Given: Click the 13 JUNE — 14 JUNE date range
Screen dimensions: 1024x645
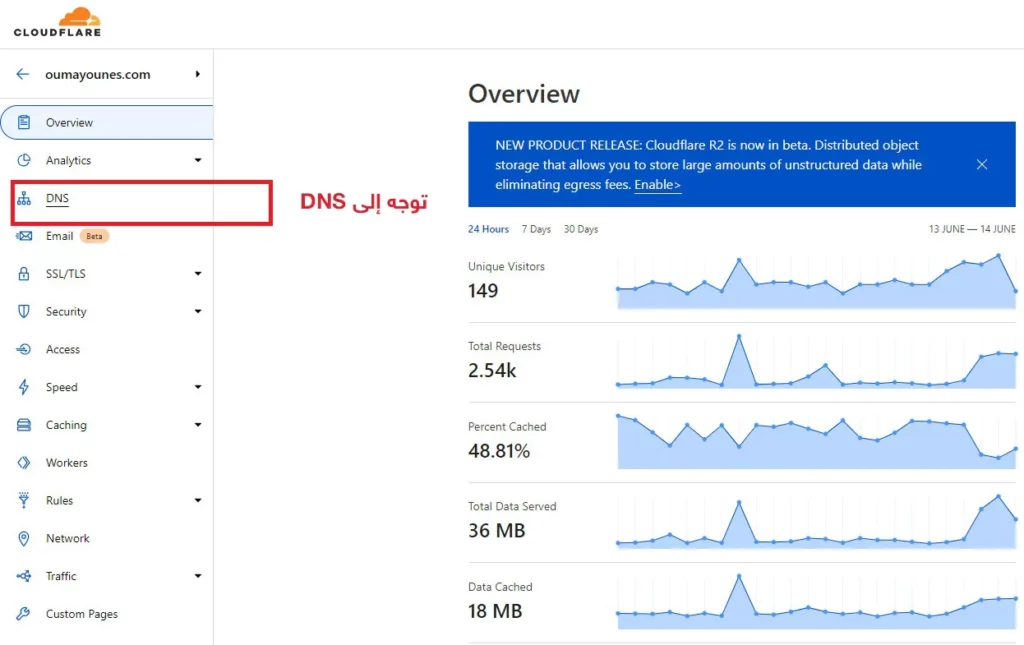Looking at the screenshot, I should coord(972,229).
